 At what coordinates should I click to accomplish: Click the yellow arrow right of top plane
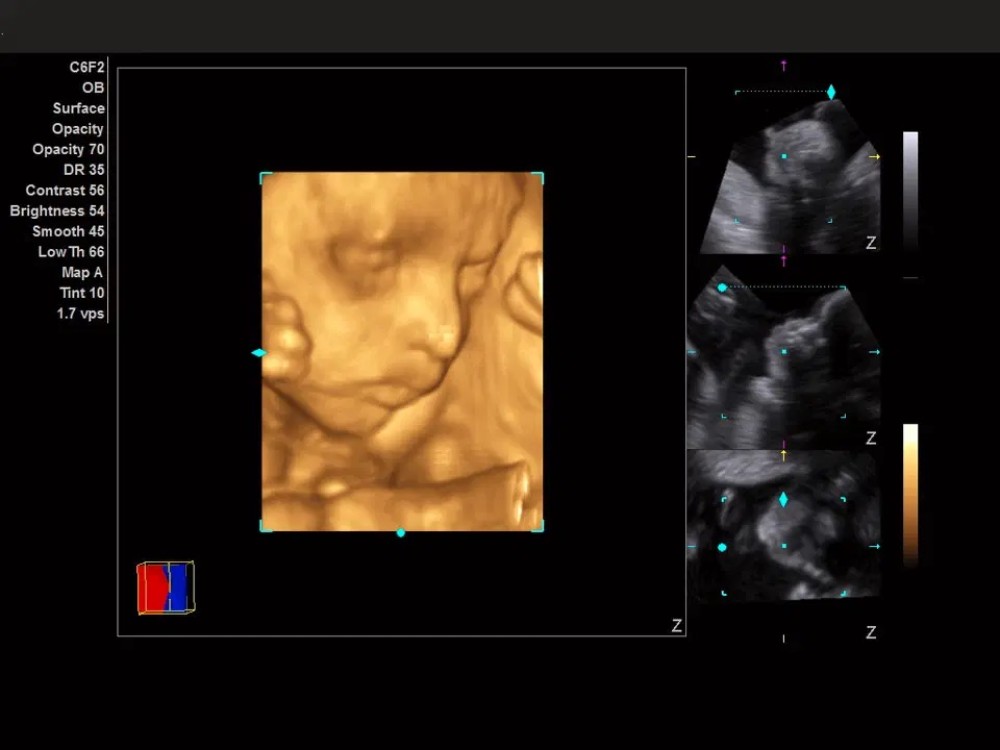(x=875, y=157)
